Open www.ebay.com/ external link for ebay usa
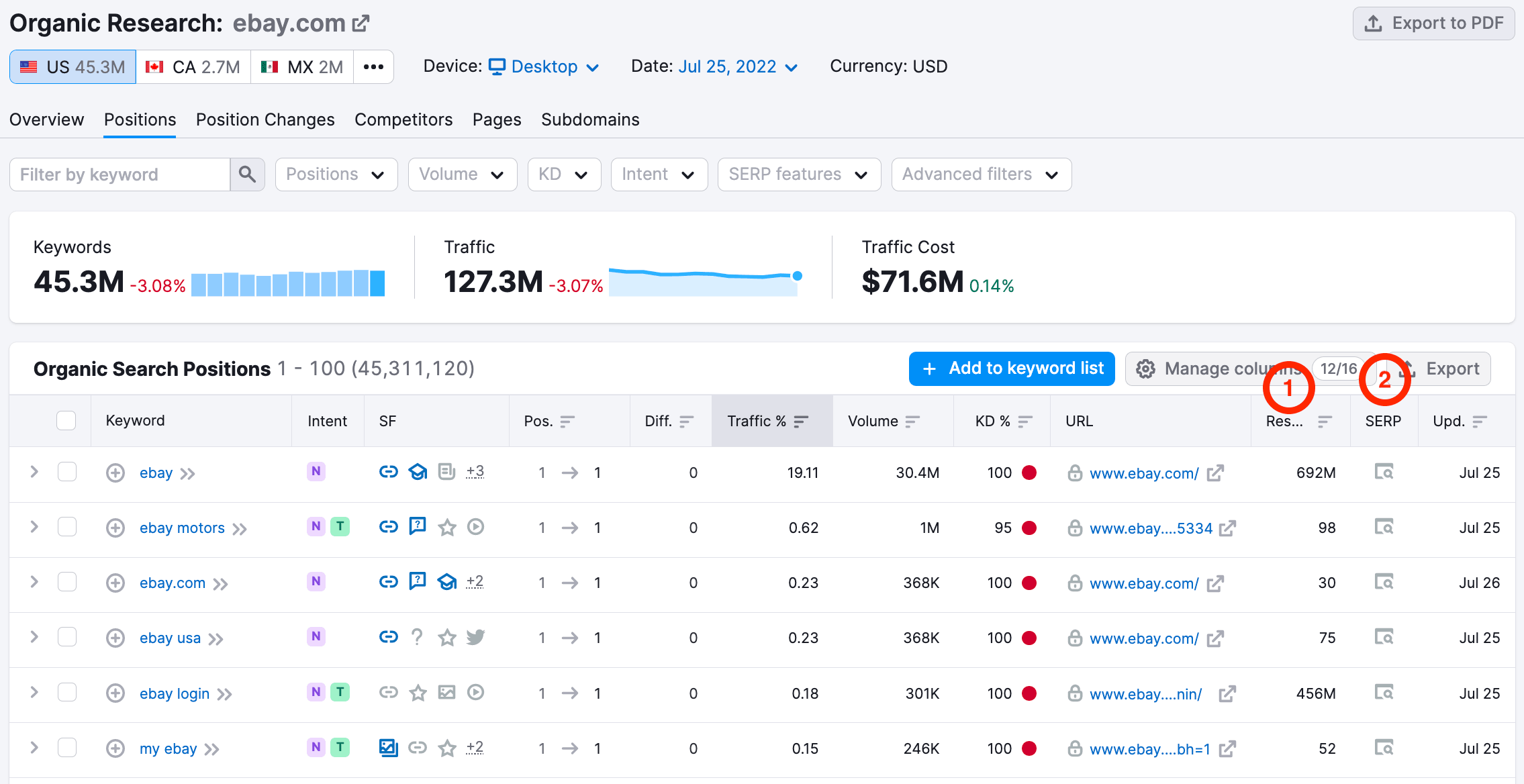This screenshot has width=1524, height=784. click(1215, 638)
